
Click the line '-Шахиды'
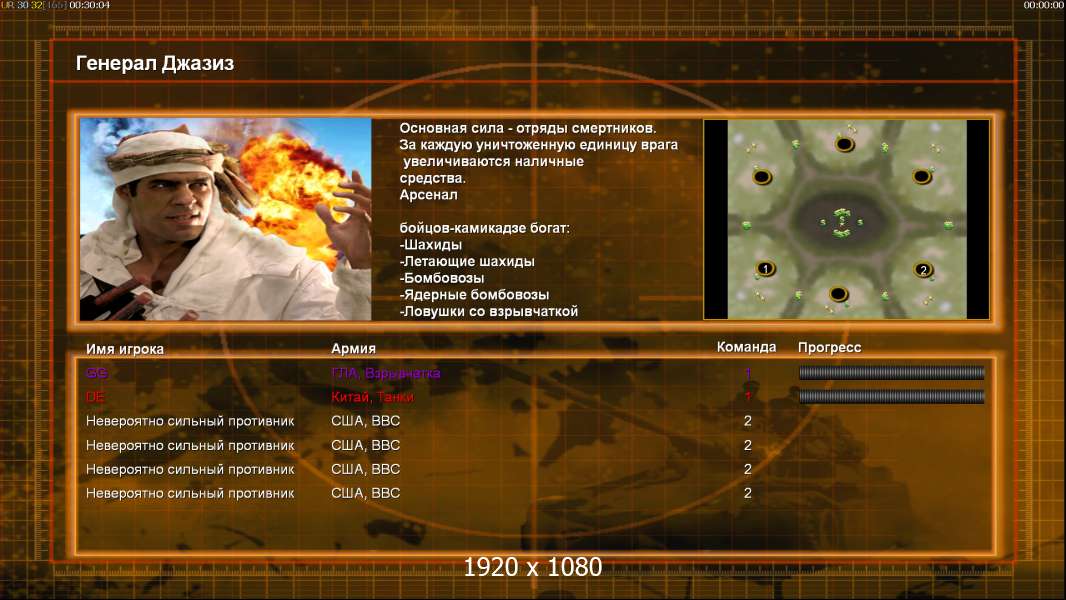click(x=431, y=245)
